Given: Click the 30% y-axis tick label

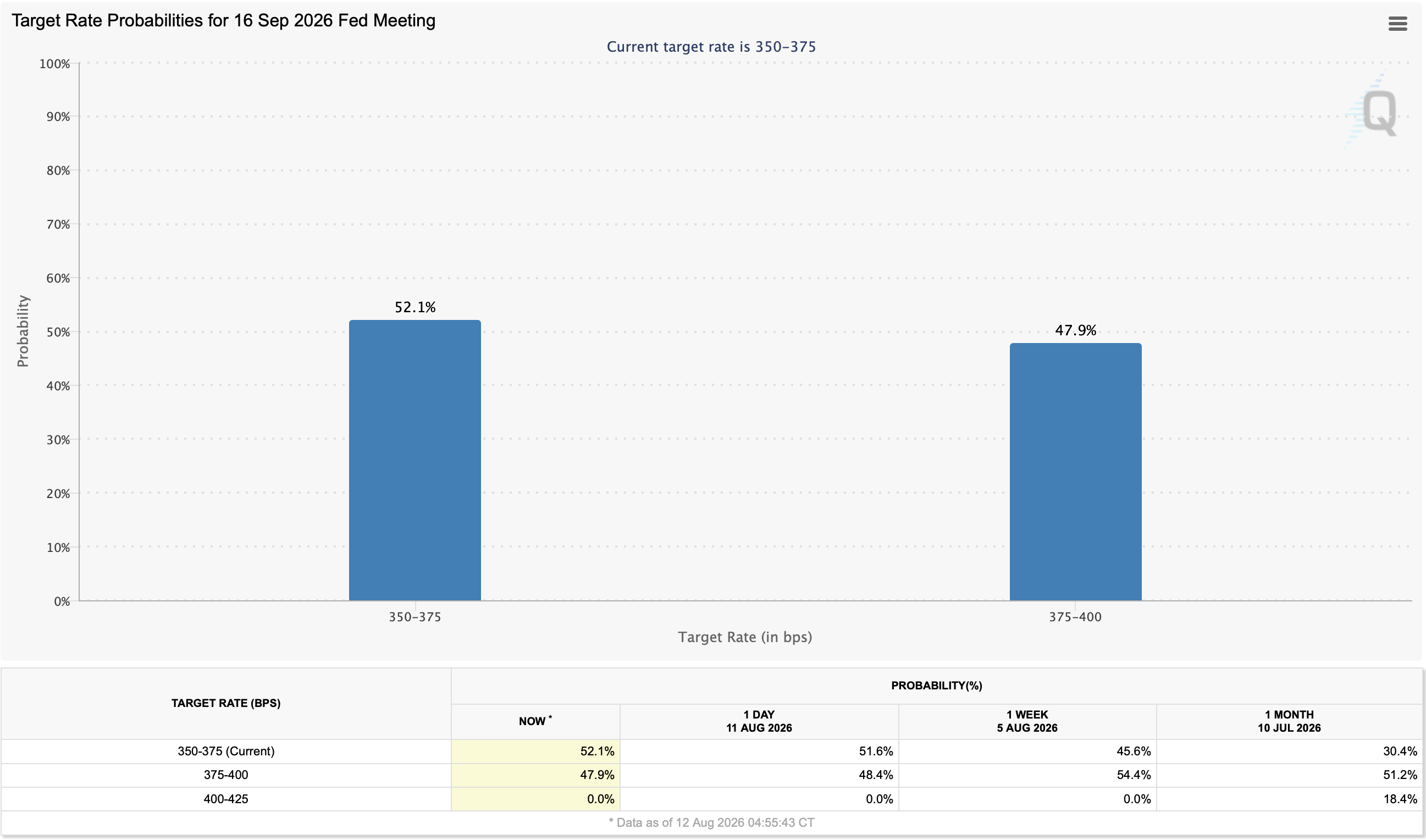Looking at the screenshot, I should point(58,440).
